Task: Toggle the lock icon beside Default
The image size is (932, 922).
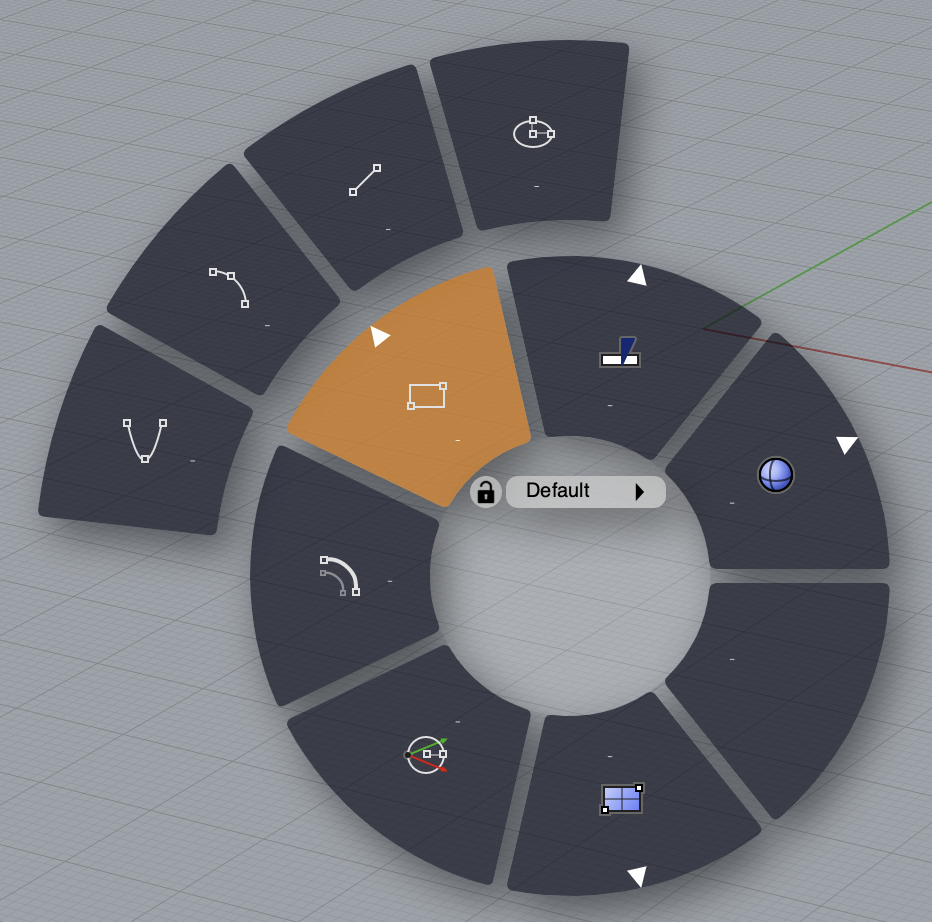Action: click(486, 492)
